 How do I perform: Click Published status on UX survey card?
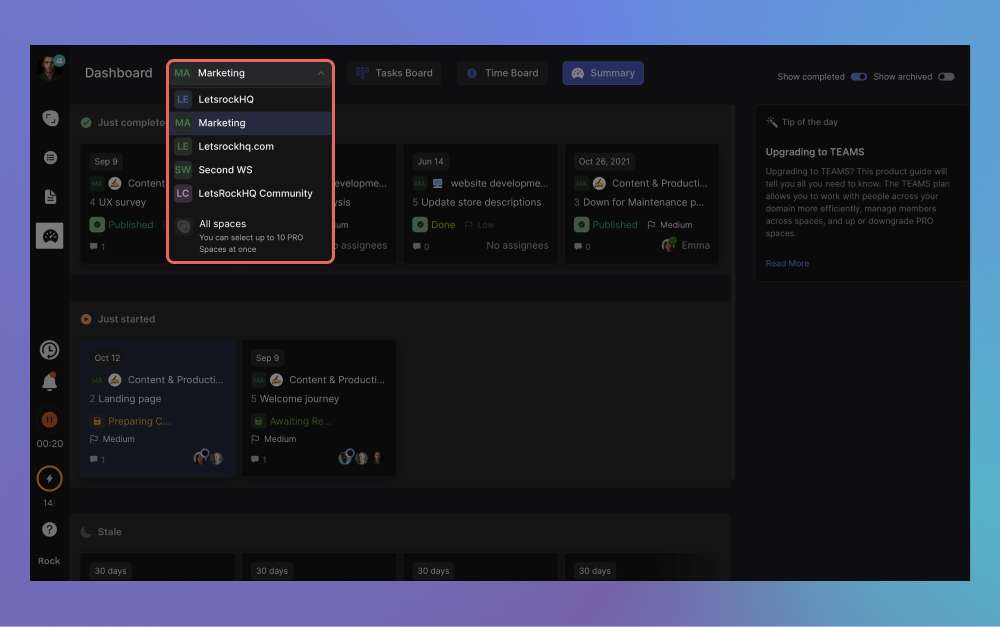coord(122,225)
